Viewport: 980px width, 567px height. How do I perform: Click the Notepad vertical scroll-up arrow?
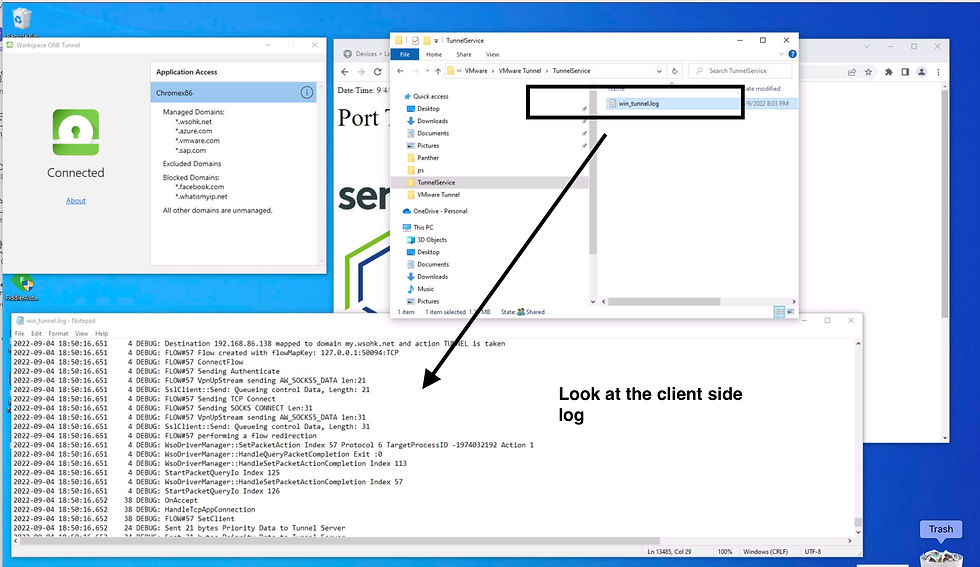858,344
